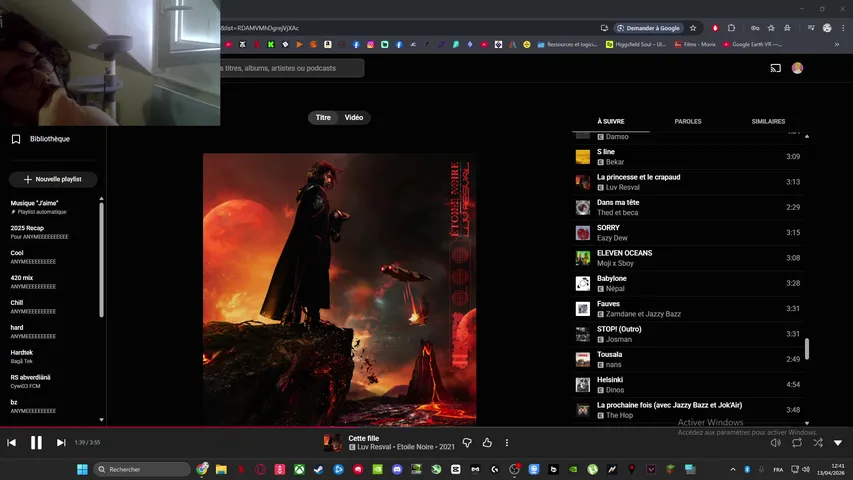Open File Explorer from the taskbar

[221, 469]
